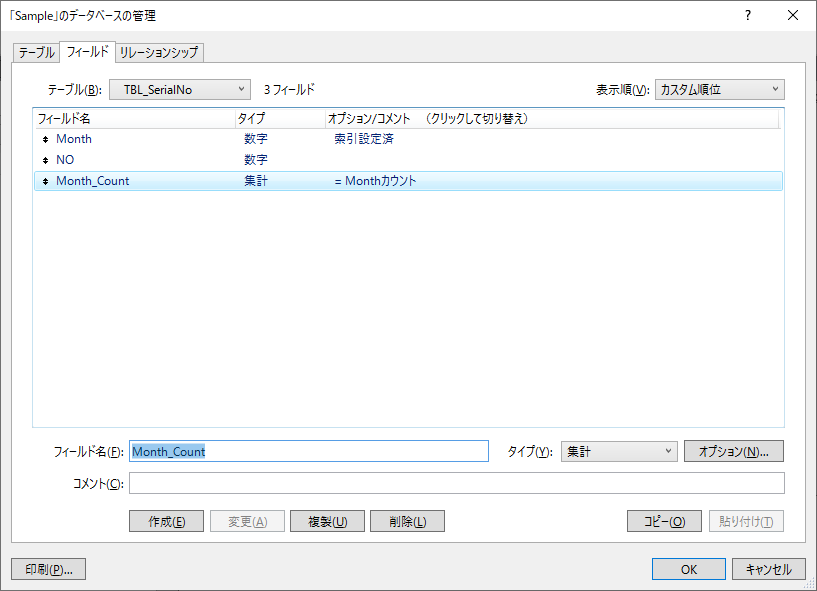Screen dimensions: 817x591
Task: Switch to the テーブル tab
Action: tap(36, 51)
